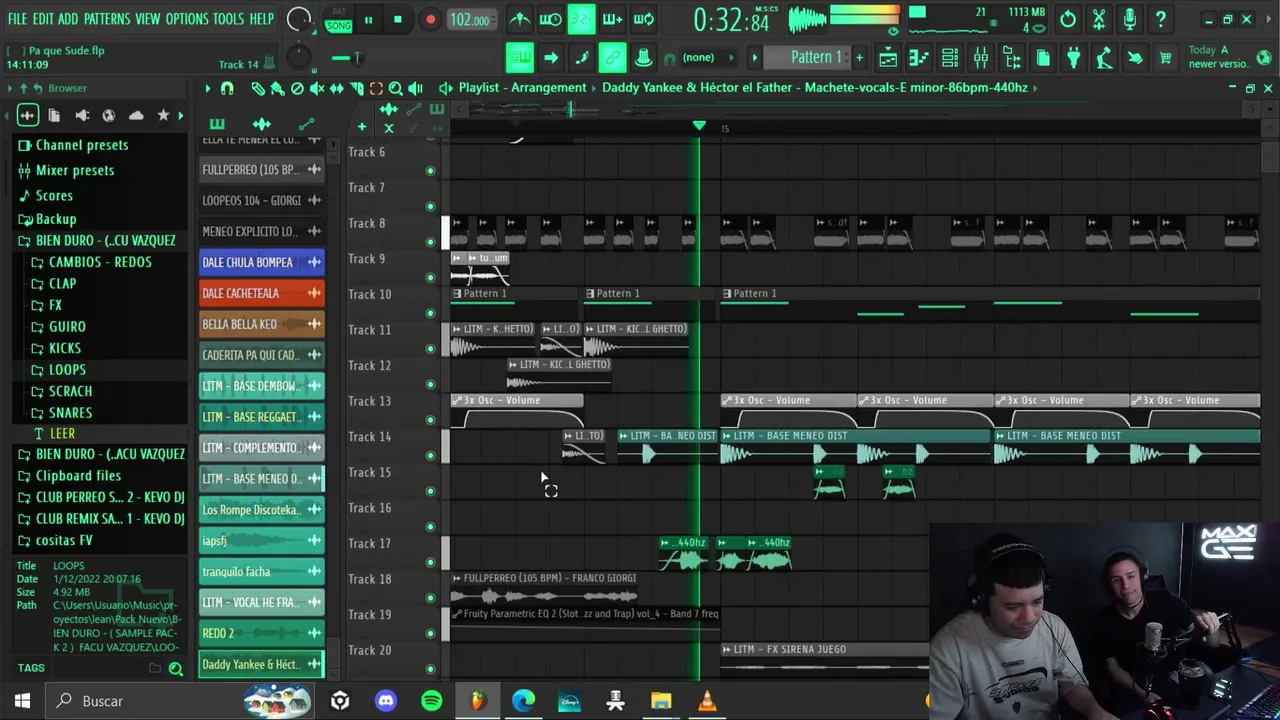Select the Slip tool in Playlist
The width and height of the screenshot is (1280, 720).
pos(337,88)
